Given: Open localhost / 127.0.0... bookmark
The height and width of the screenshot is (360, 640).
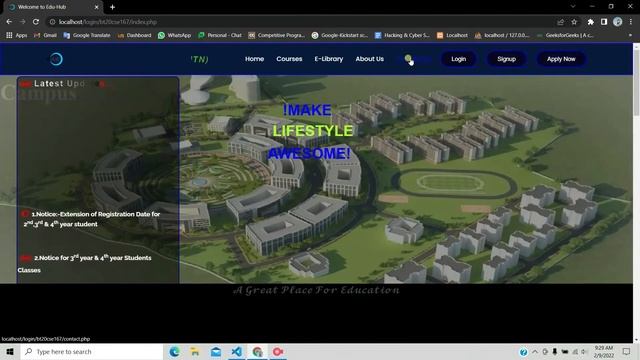Looking at the screenshot, I should coord(502,36).
